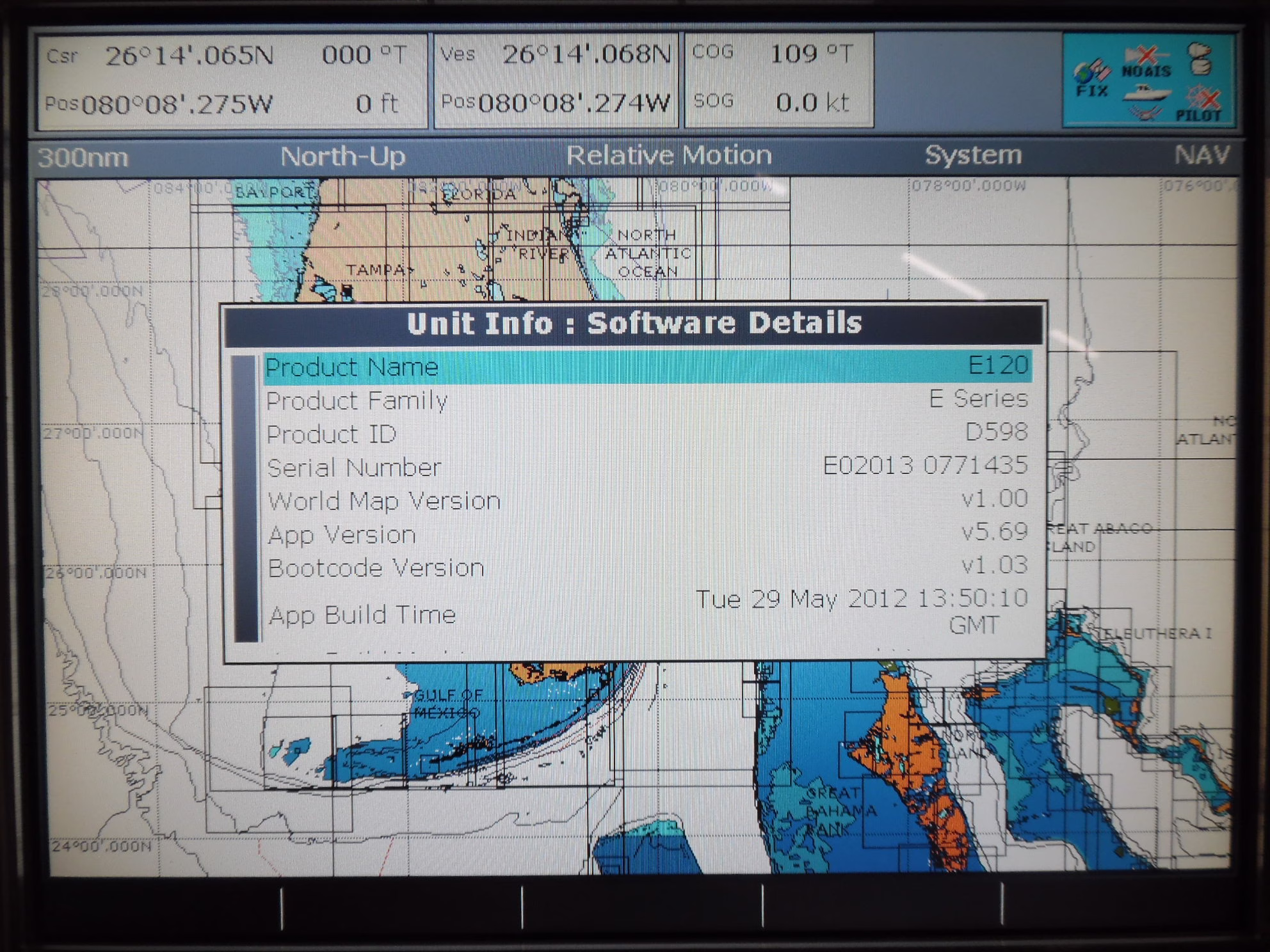Click the 300nm range indicator
The width and height of the screenshot is (1270, 952).
pyautogui.click(x=83, y=157)
